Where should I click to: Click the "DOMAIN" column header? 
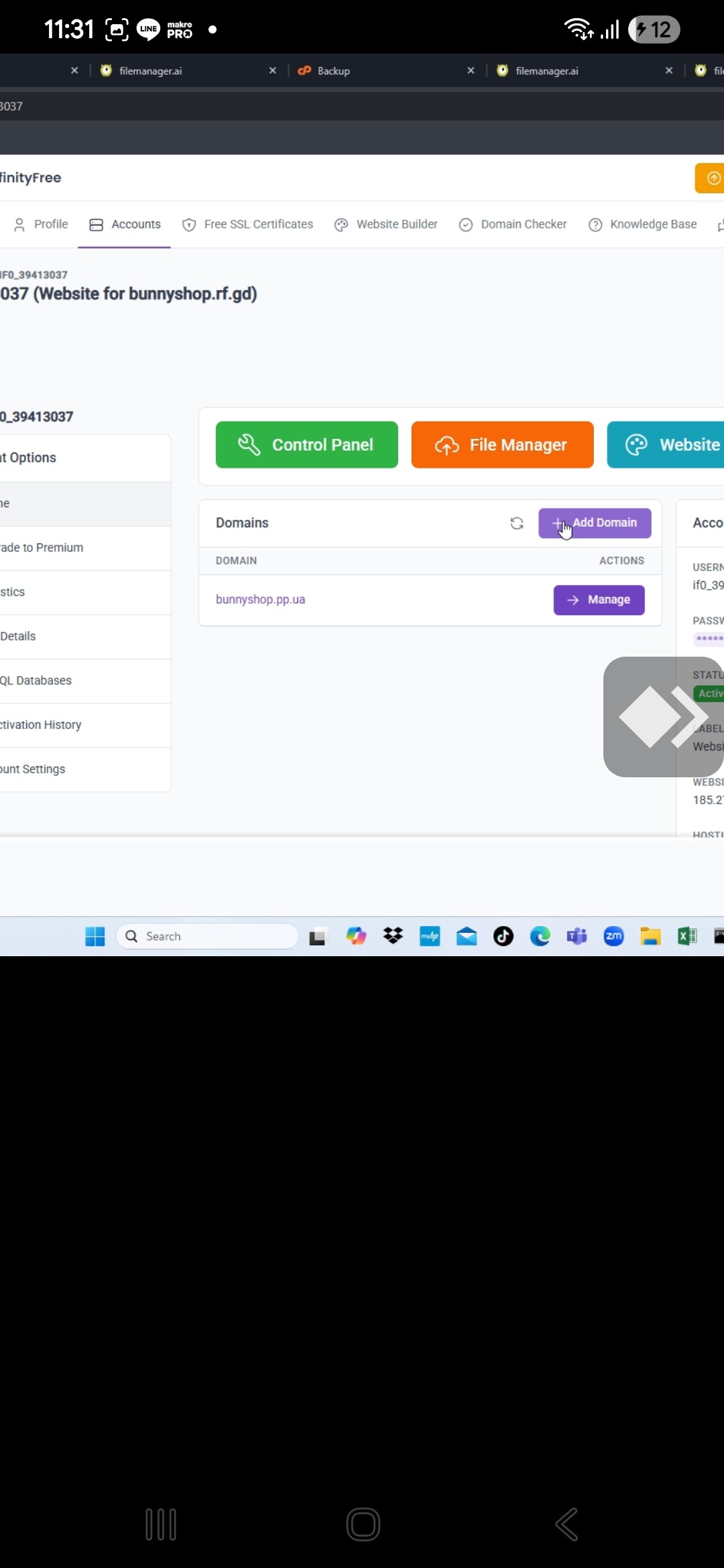[236, 561]
